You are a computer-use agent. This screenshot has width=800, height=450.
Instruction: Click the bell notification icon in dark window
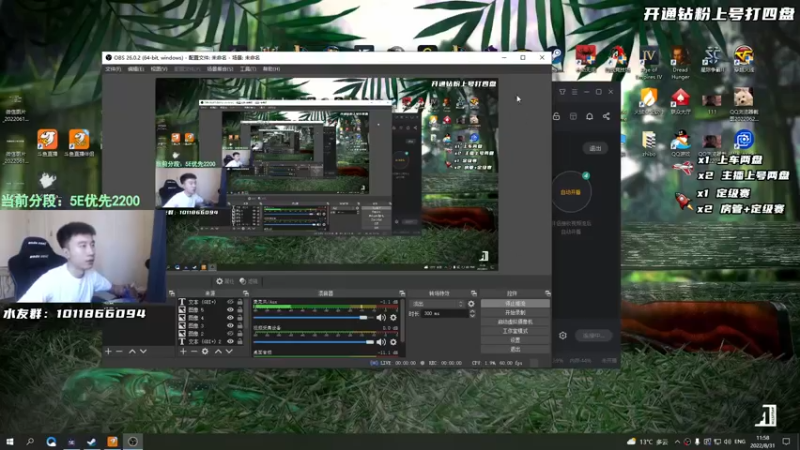(589, 116)
